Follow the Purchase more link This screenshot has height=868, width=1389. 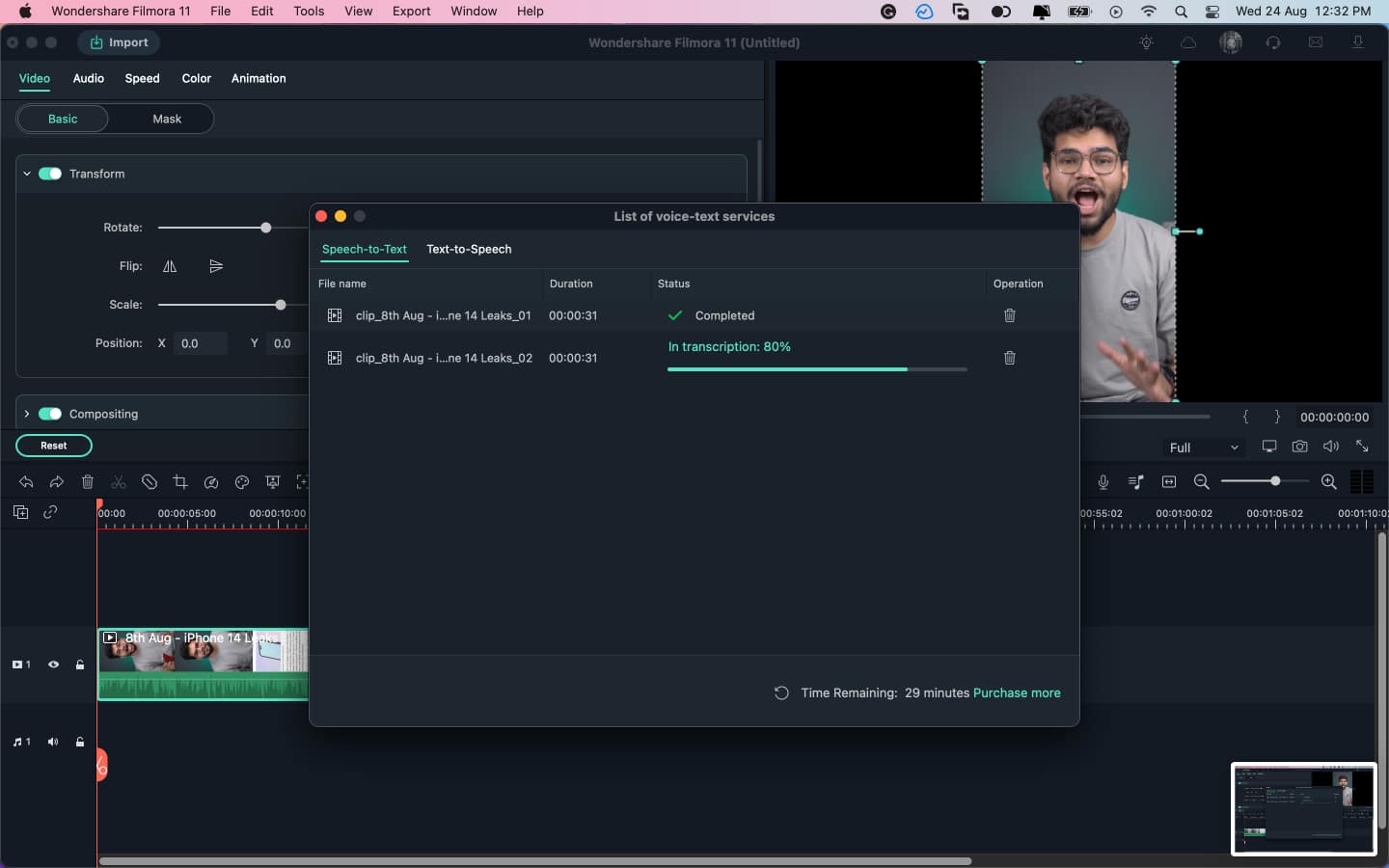pyautogui.click(x=1017, y=692)
